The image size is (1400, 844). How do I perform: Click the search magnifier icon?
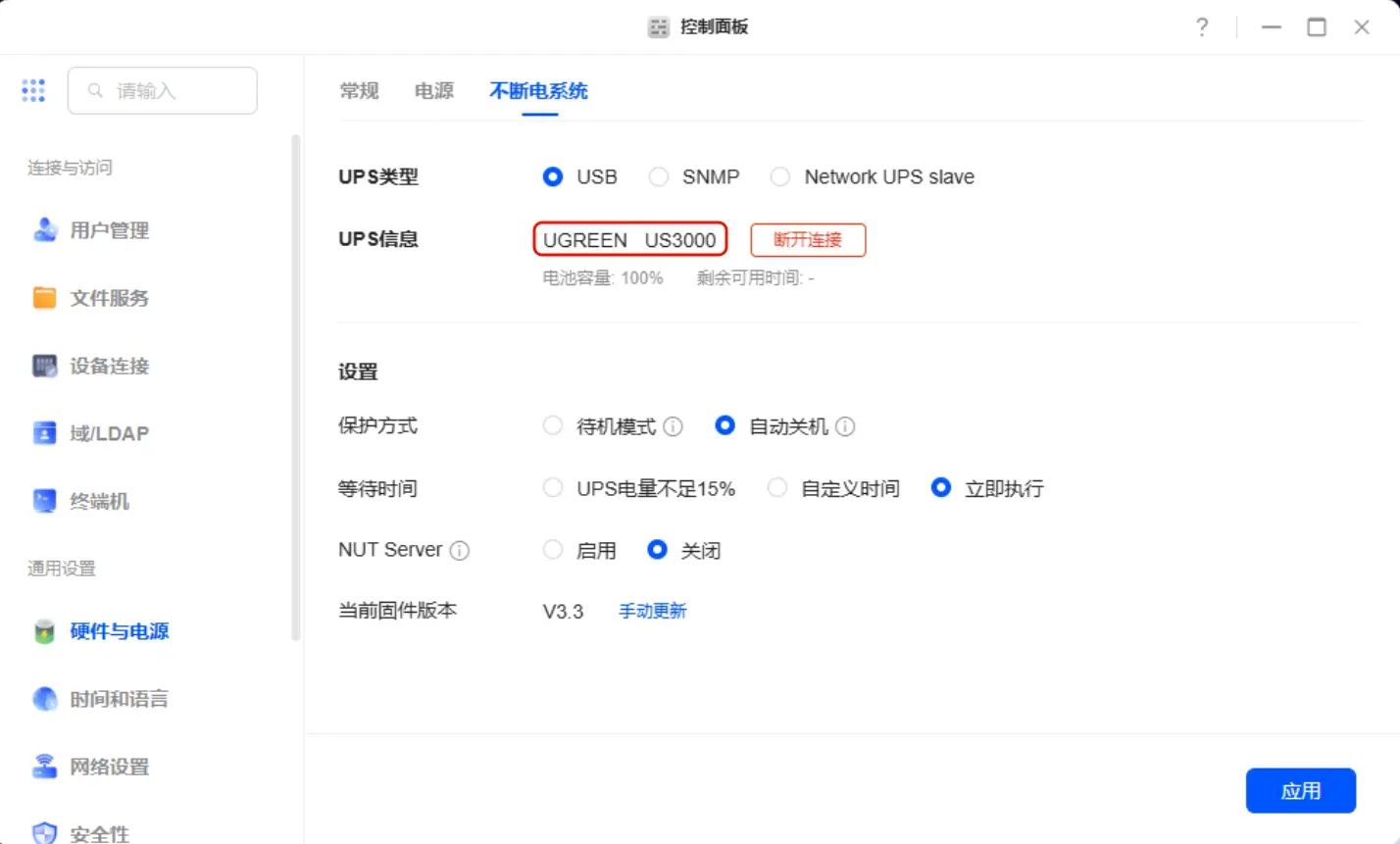pos(96,91)
